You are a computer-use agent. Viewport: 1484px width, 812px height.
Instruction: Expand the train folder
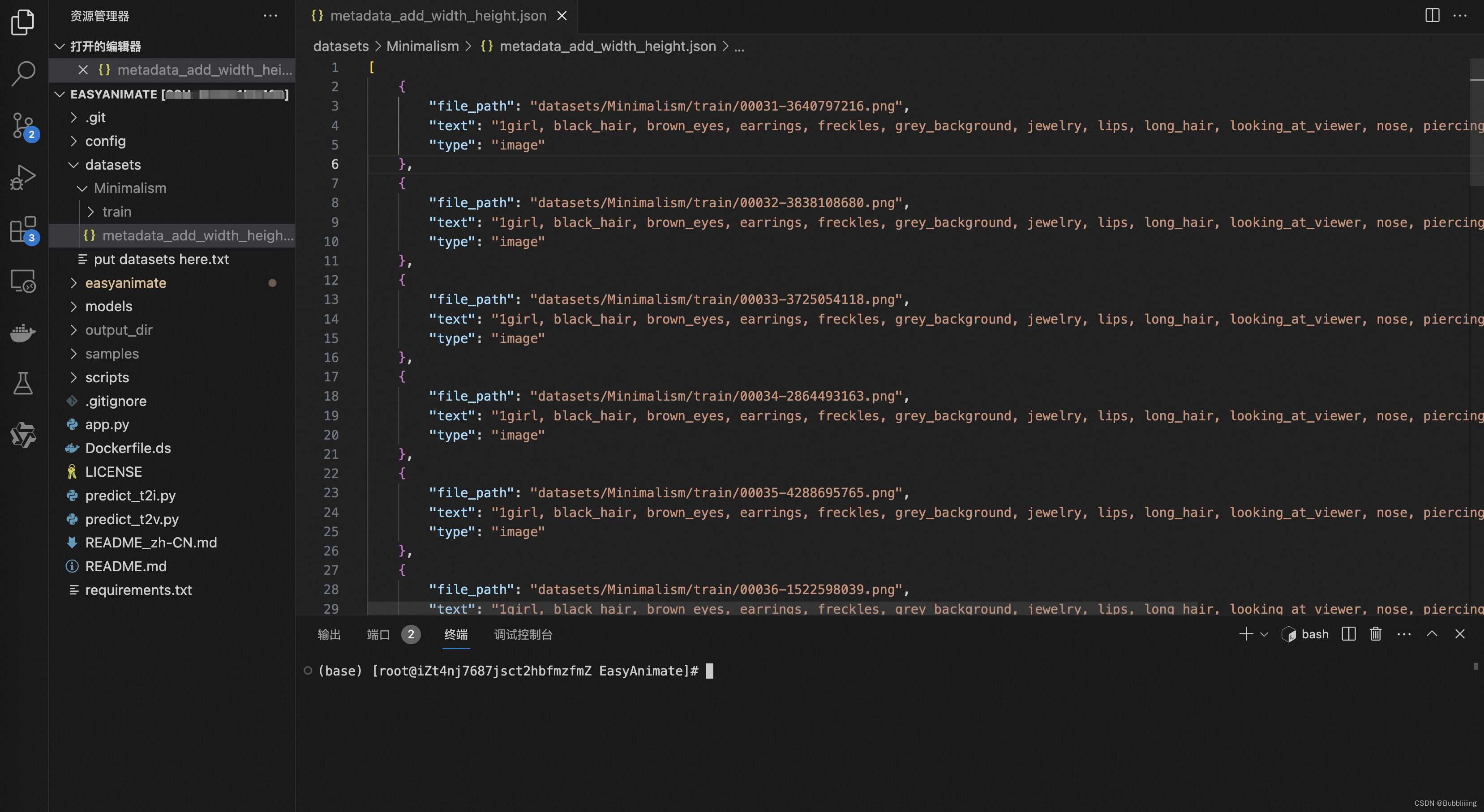(x=116, y=212)
